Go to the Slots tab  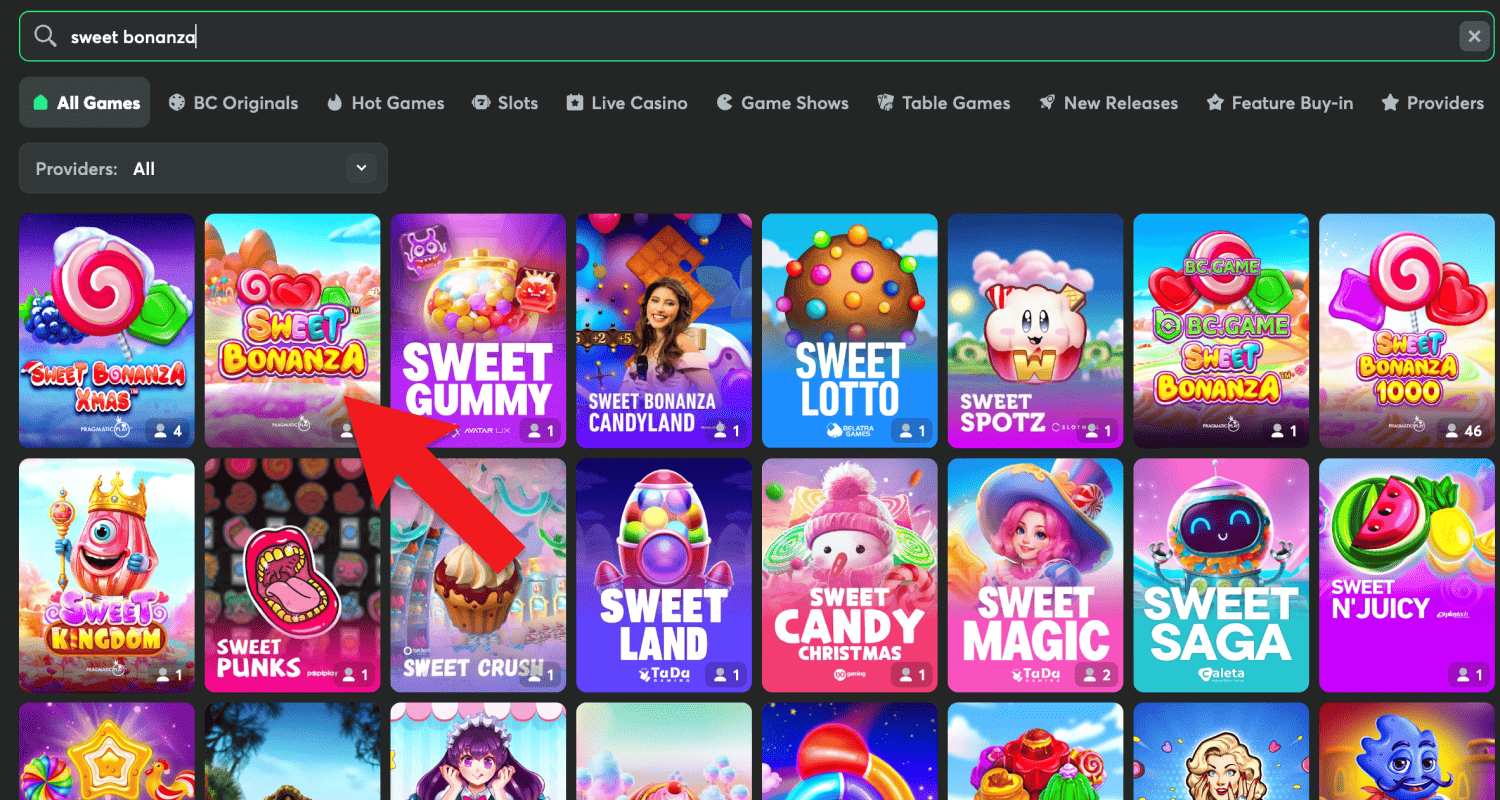(505, 102)
